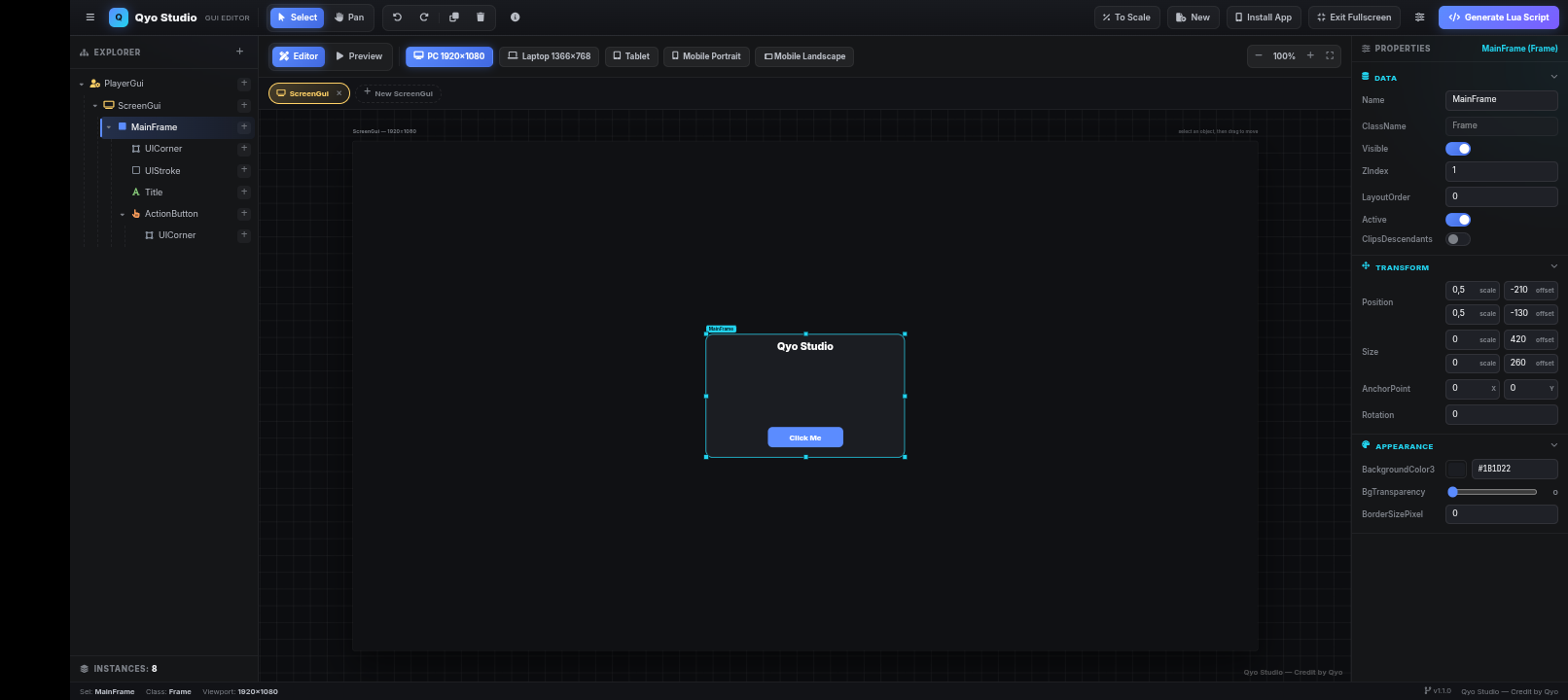Open the hamburger menu in the top bar
Image resolution: width=1568 pixels, height=700 pixels.
click(90, 17)
